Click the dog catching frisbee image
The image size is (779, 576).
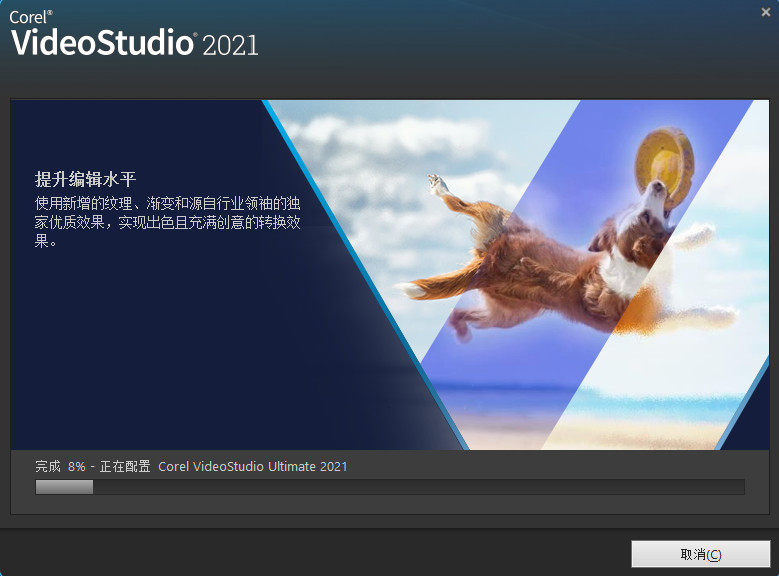pyautogui.click(x=517, y=275)
